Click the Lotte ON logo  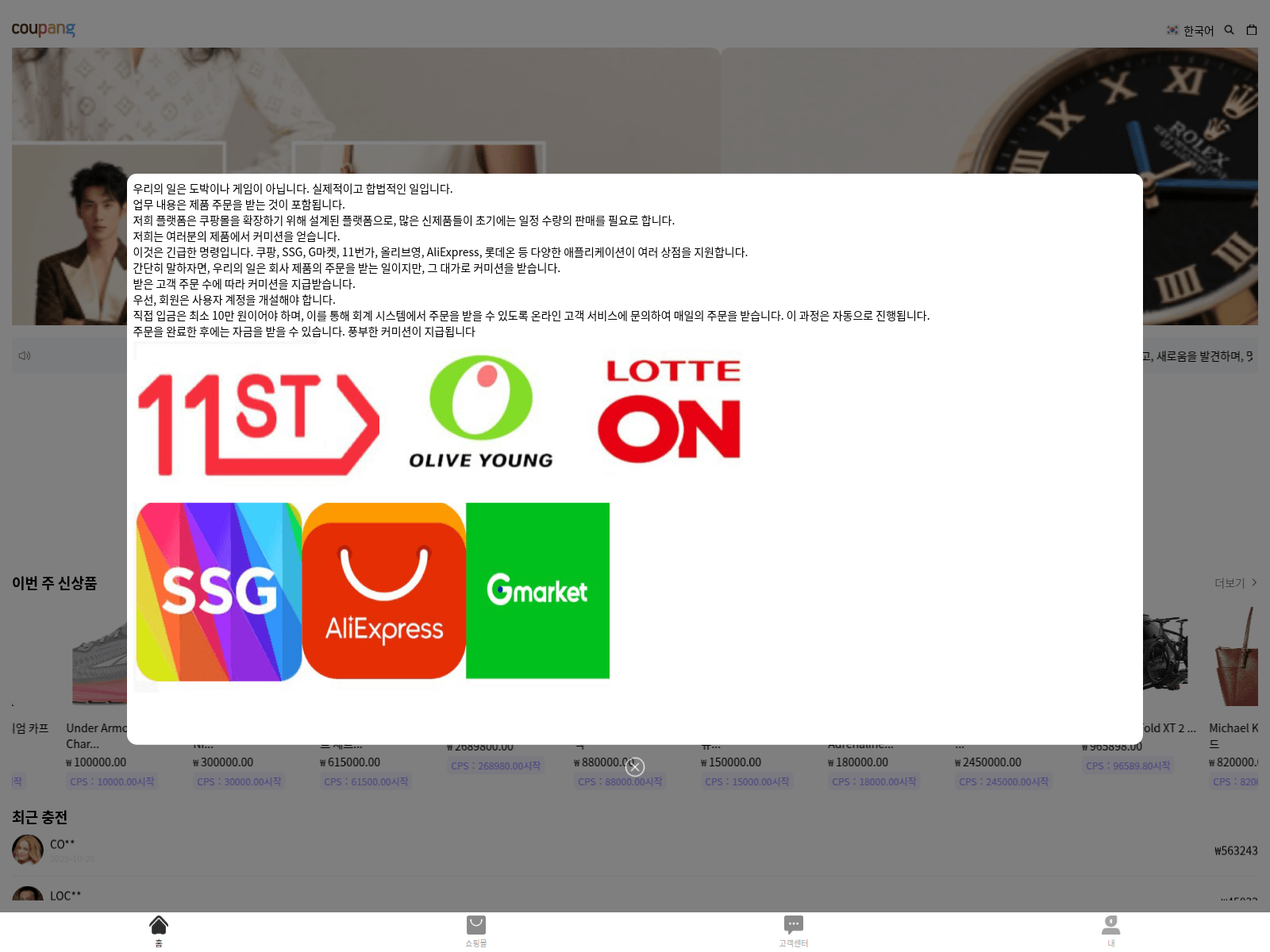pyautogui.click(x=669, y=410)
